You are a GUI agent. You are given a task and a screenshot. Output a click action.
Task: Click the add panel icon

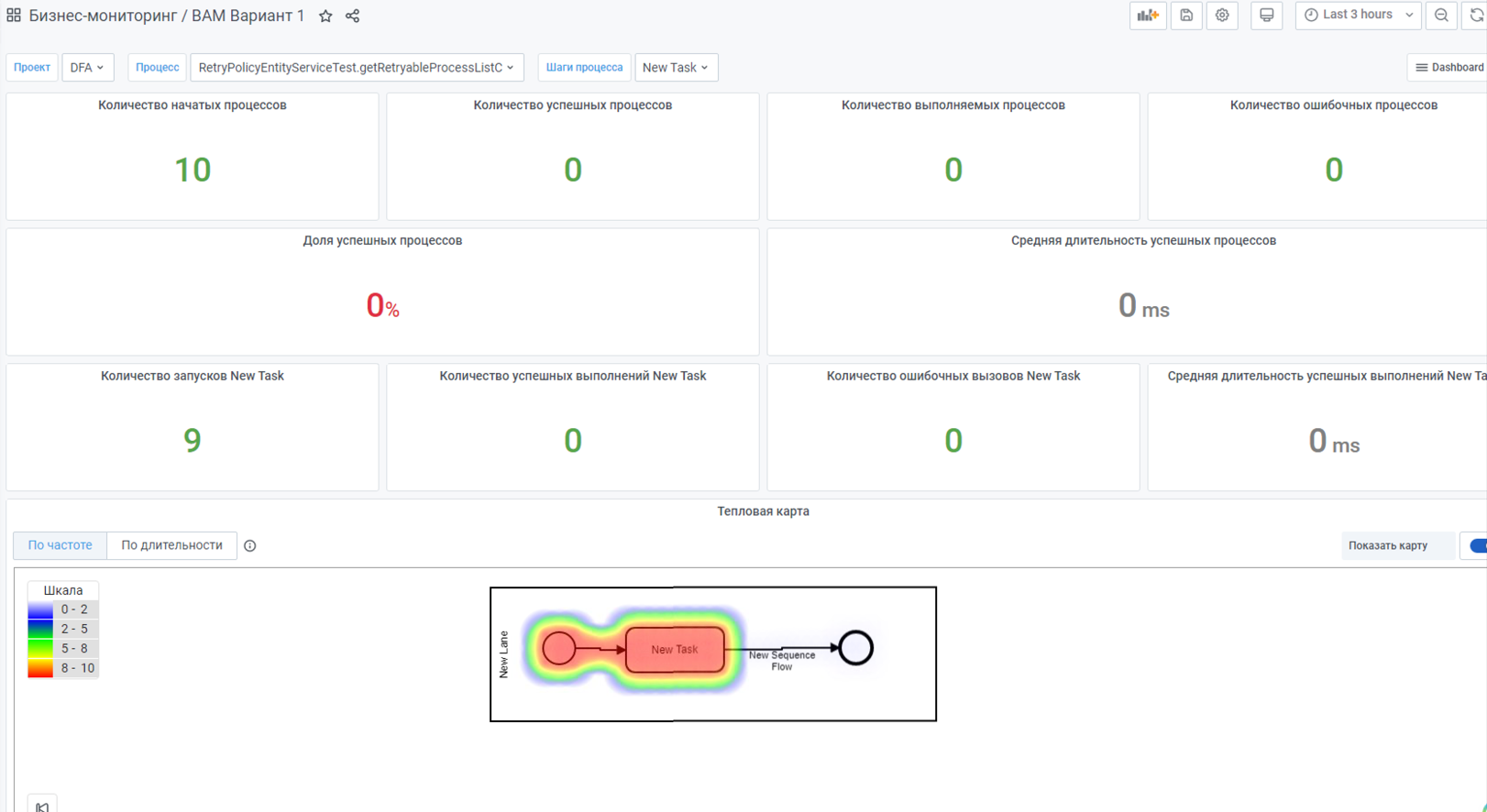coord(1148,16)
